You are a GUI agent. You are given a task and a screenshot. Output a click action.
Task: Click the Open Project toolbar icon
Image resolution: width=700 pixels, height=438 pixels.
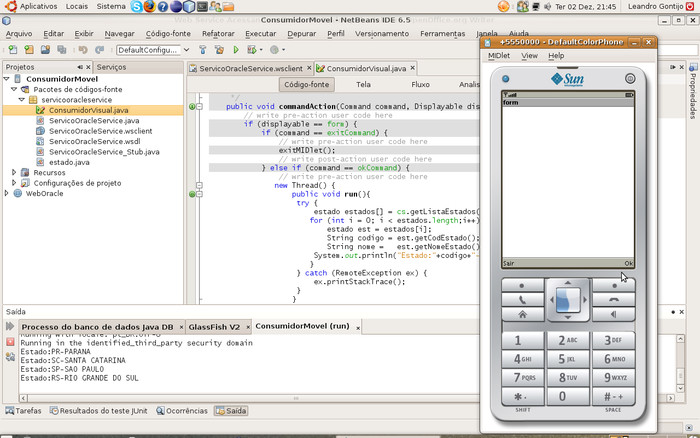45,50
